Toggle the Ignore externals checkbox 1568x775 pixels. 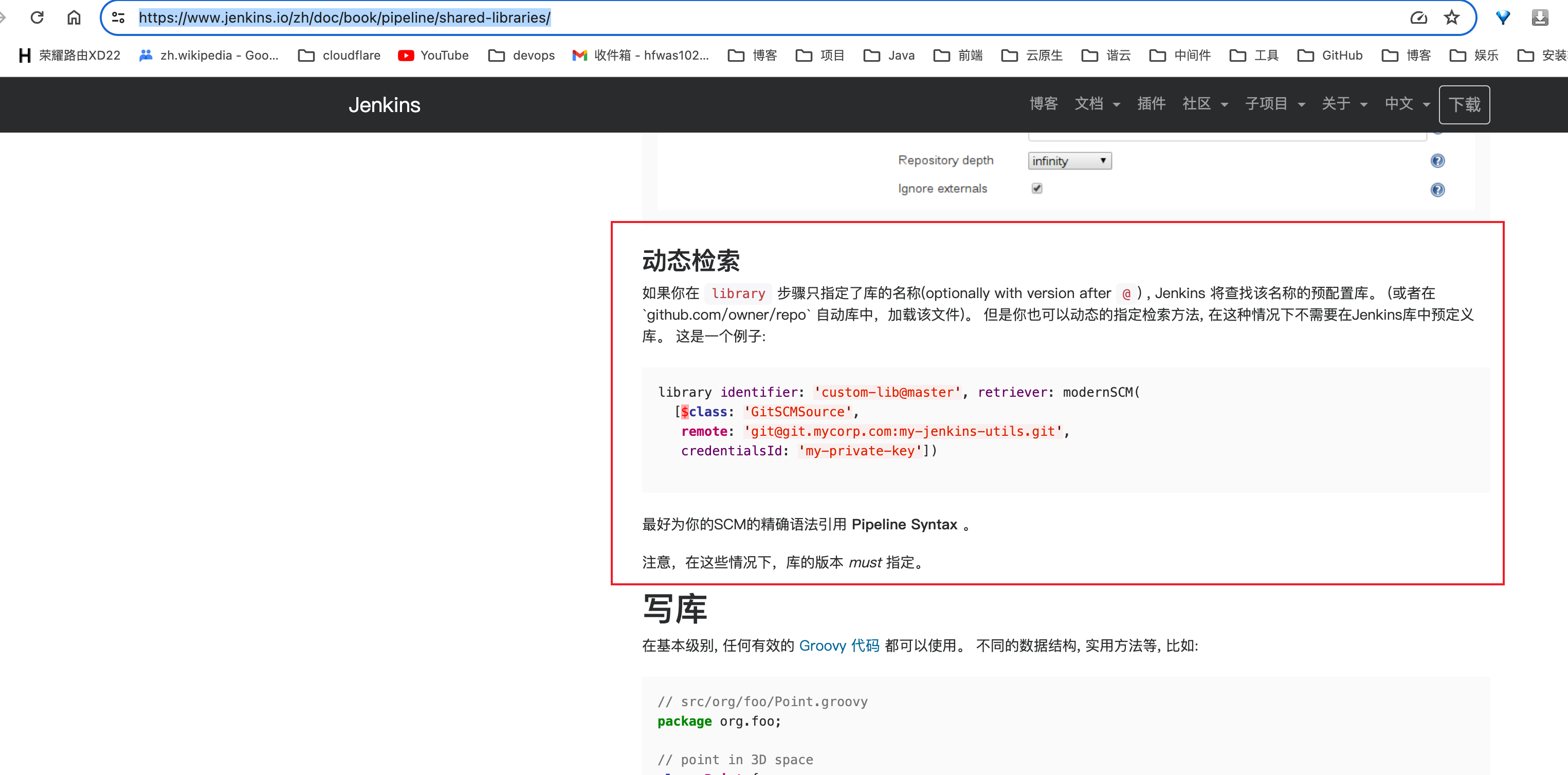[1036, 189]
